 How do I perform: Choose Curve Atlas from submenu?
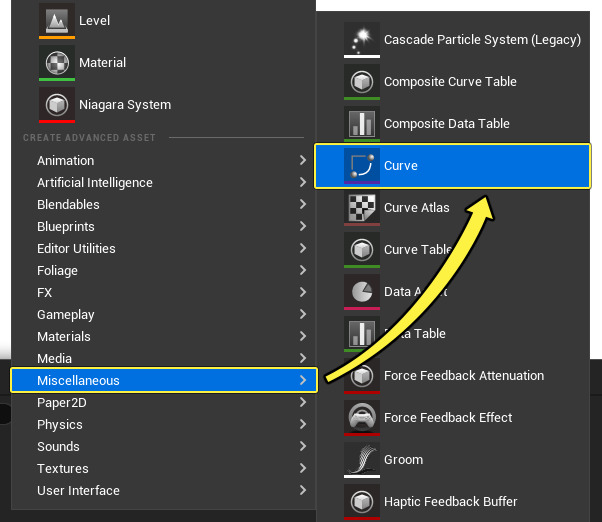tap(417, 208)
